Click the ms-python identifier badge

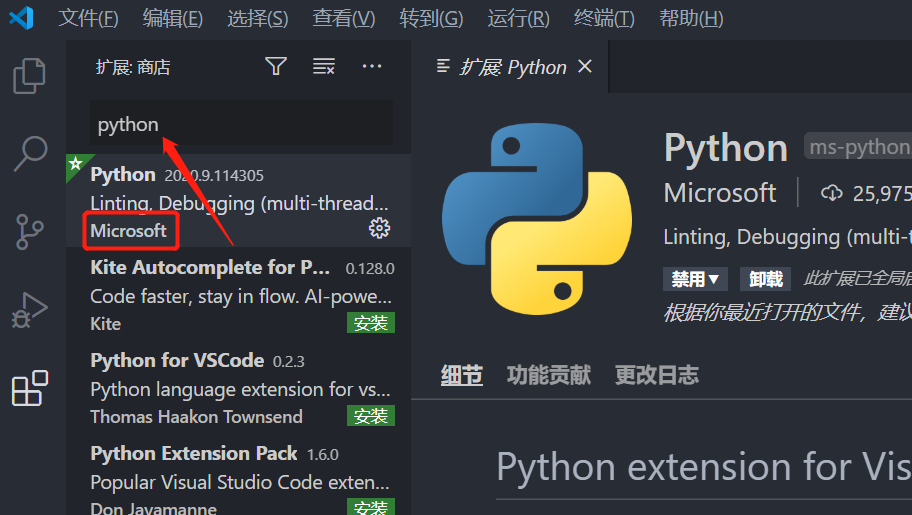[858, 147]
